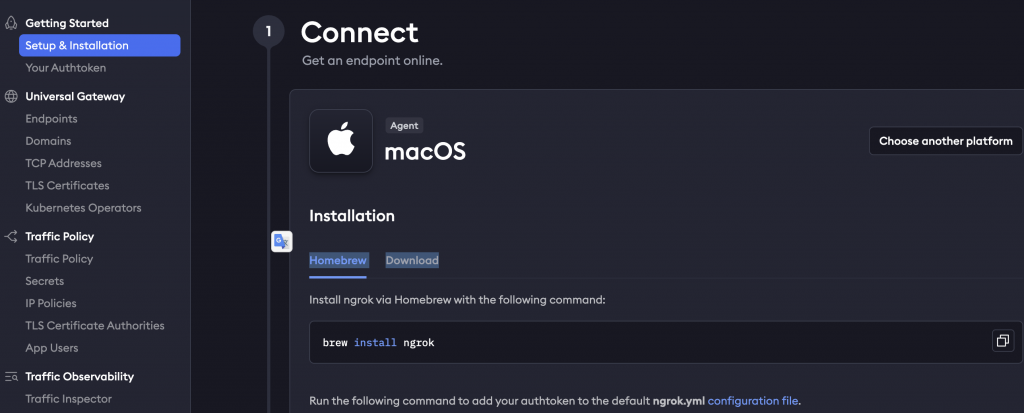The height and width of the screenshot is (413, 1024).
Task: Click the Universal Gateway globe icon
Action: click(11, 97)
